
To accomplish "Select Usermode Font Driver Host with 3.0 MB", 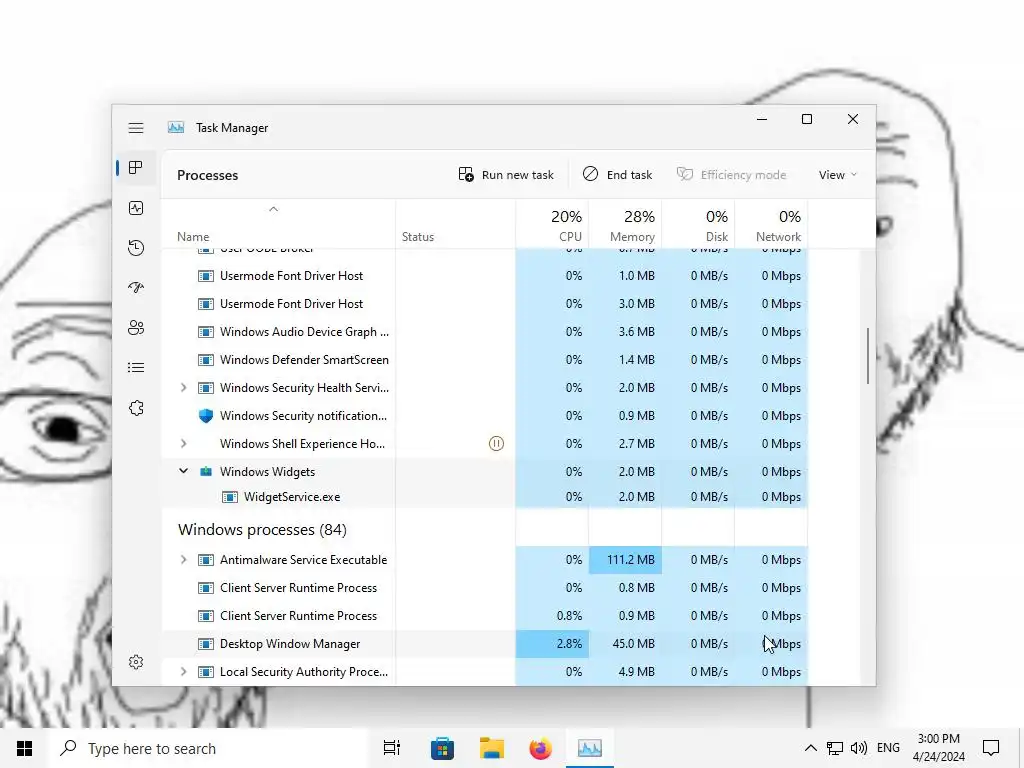I will 485,304.
